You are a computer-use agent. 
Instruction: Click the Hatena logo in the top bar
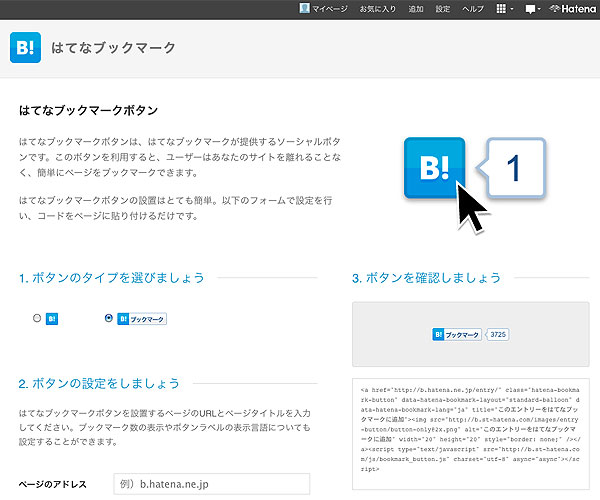(572, 8)
